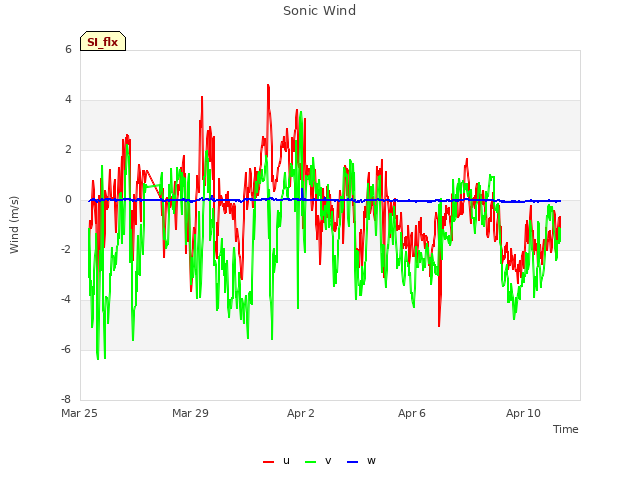Image resolution: width=640 pixels, height=480 pixels.
Task: Click the y-axis tick label 2
Action: click(68, 150)
